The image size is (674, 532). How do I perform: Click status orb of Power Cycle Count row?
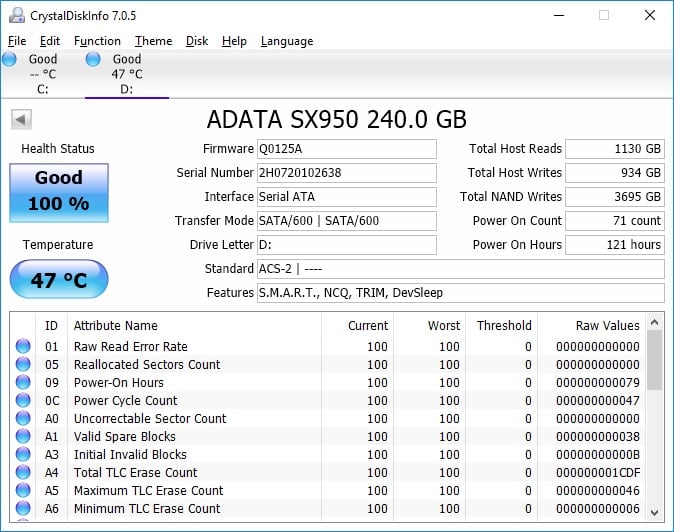[x=23, y=400]
